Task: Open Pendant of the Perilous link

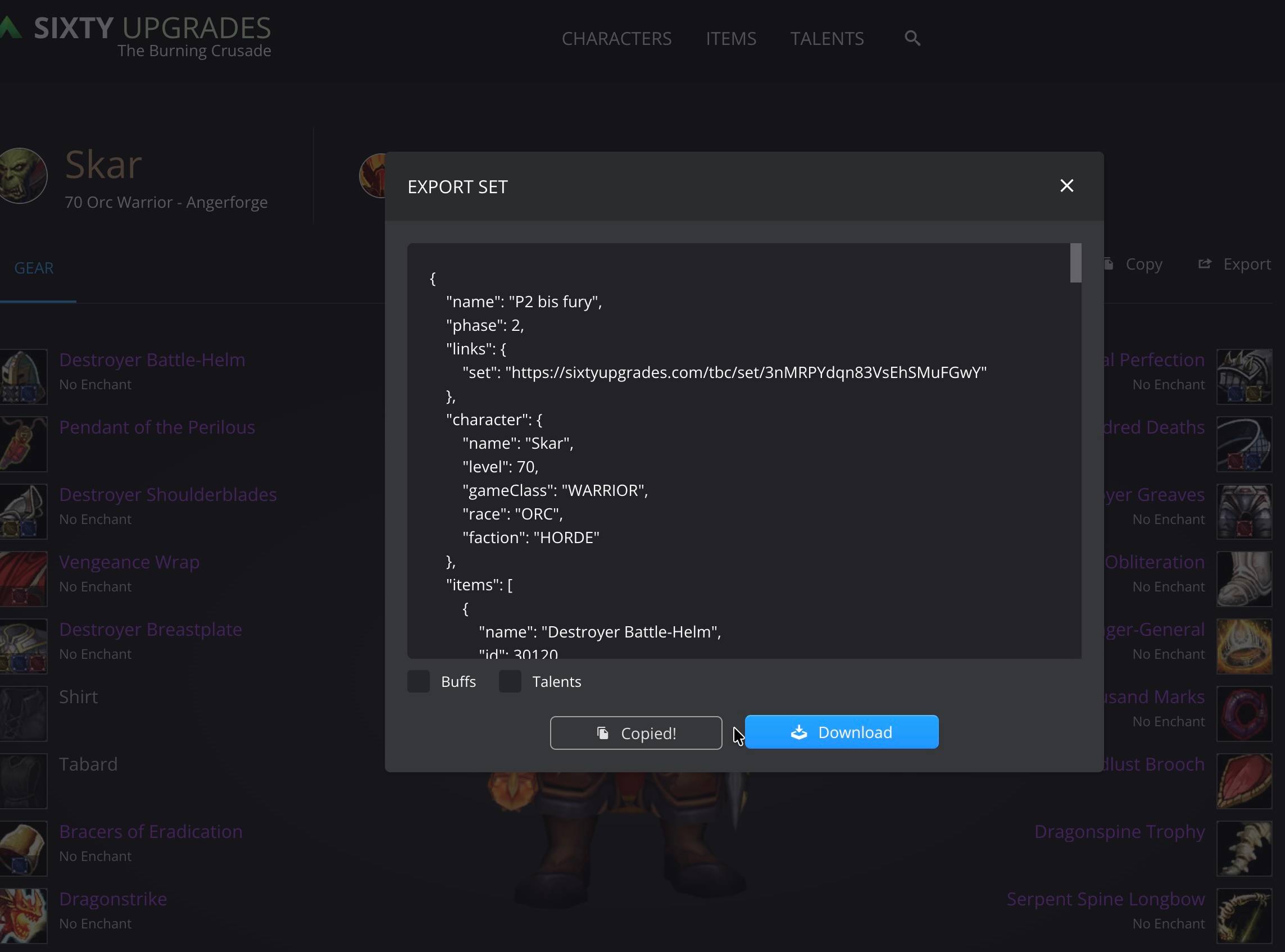Action: [x=157, y=427]
